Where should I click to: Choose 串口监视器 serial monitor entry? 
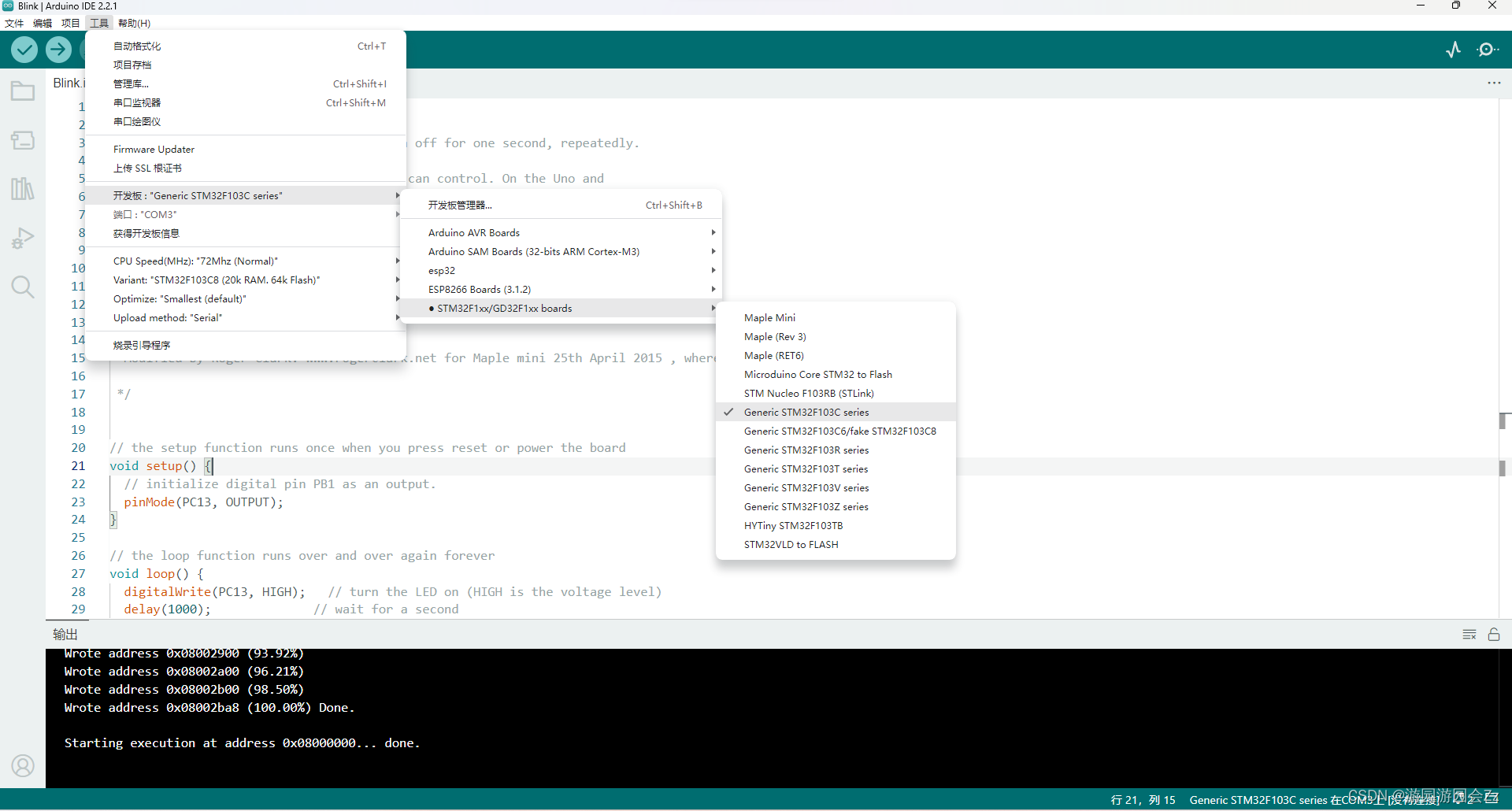click(245, 102)
